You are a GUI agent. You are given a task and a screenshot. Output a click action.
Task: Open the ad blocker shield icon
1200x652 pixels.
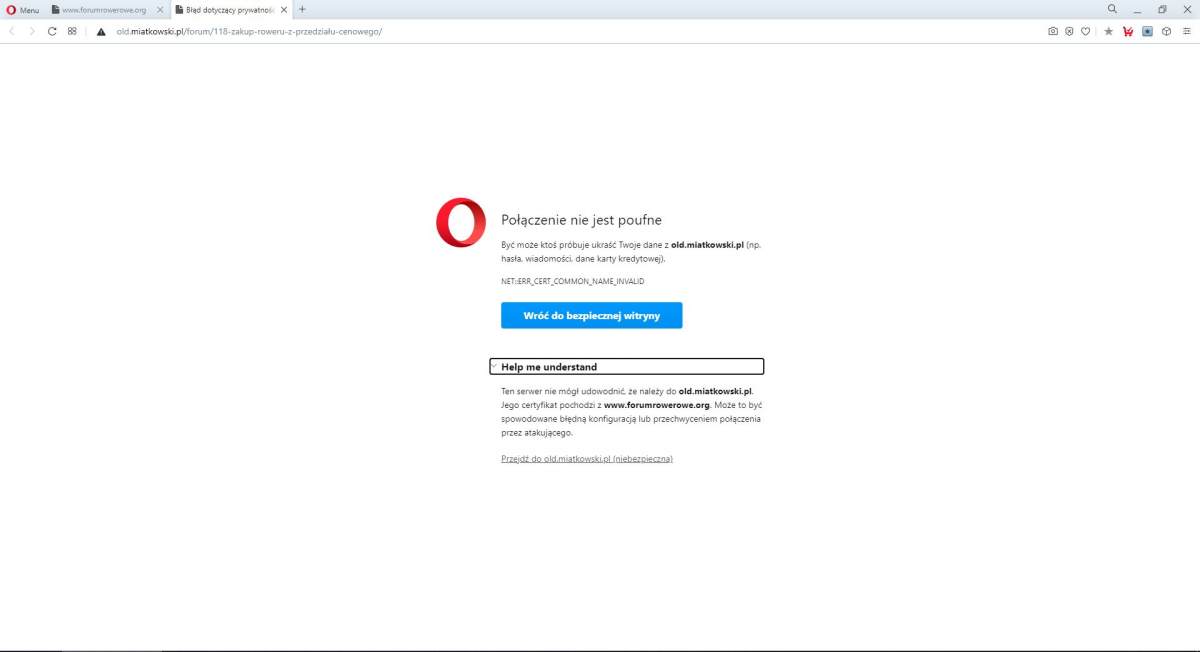point(1069,31)
